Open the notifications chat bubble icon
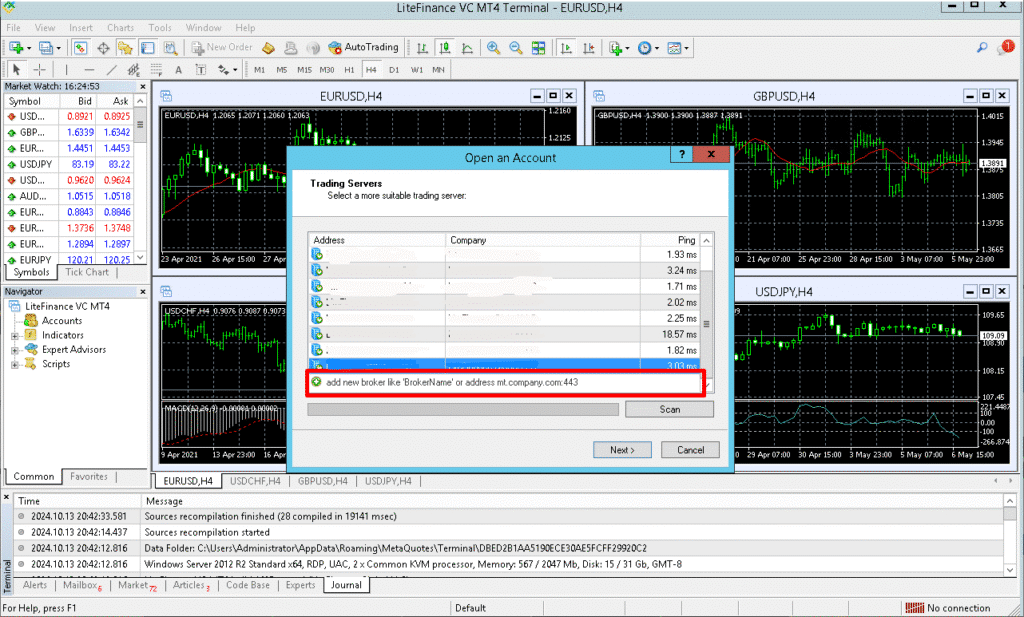The image size is (1024, 617). [1006, 47]
